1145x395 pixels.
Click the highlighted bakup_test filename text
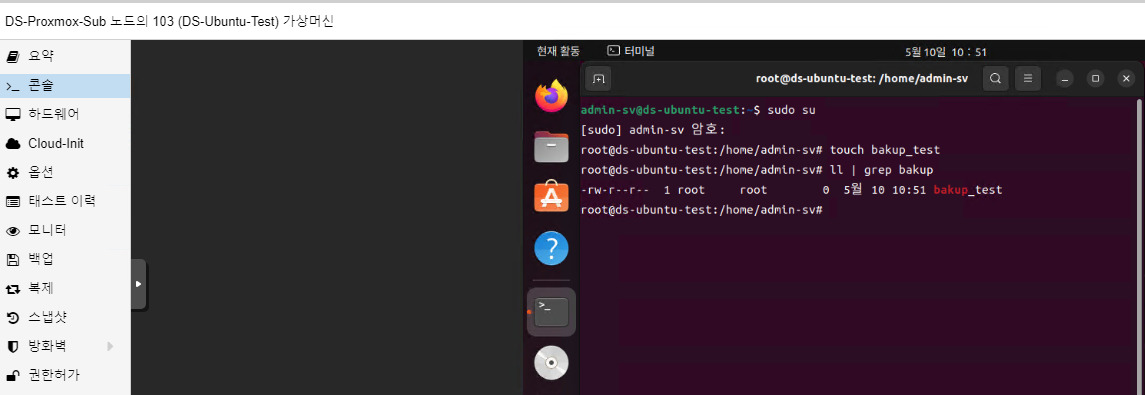[968, 190]
